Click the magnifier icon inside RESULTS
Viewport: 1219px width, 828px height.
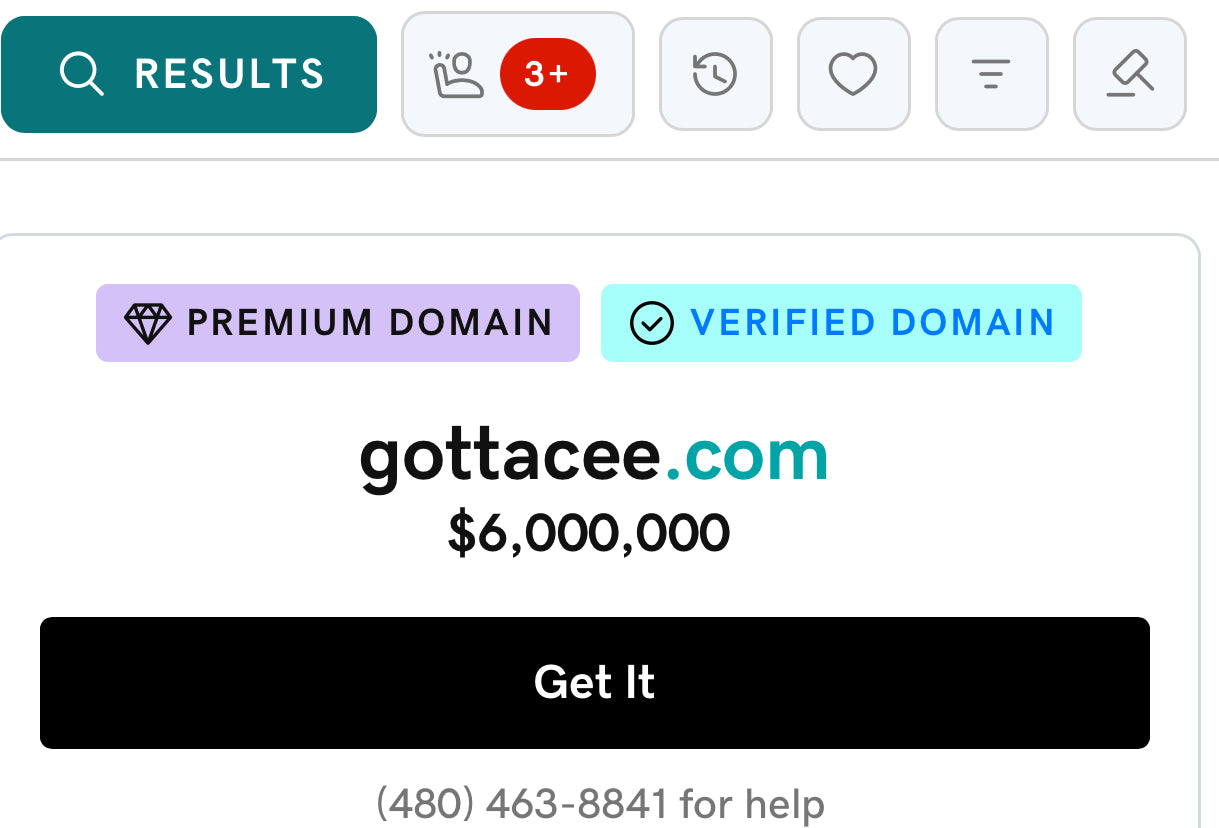pyautogui.click(x=81, y=74)
